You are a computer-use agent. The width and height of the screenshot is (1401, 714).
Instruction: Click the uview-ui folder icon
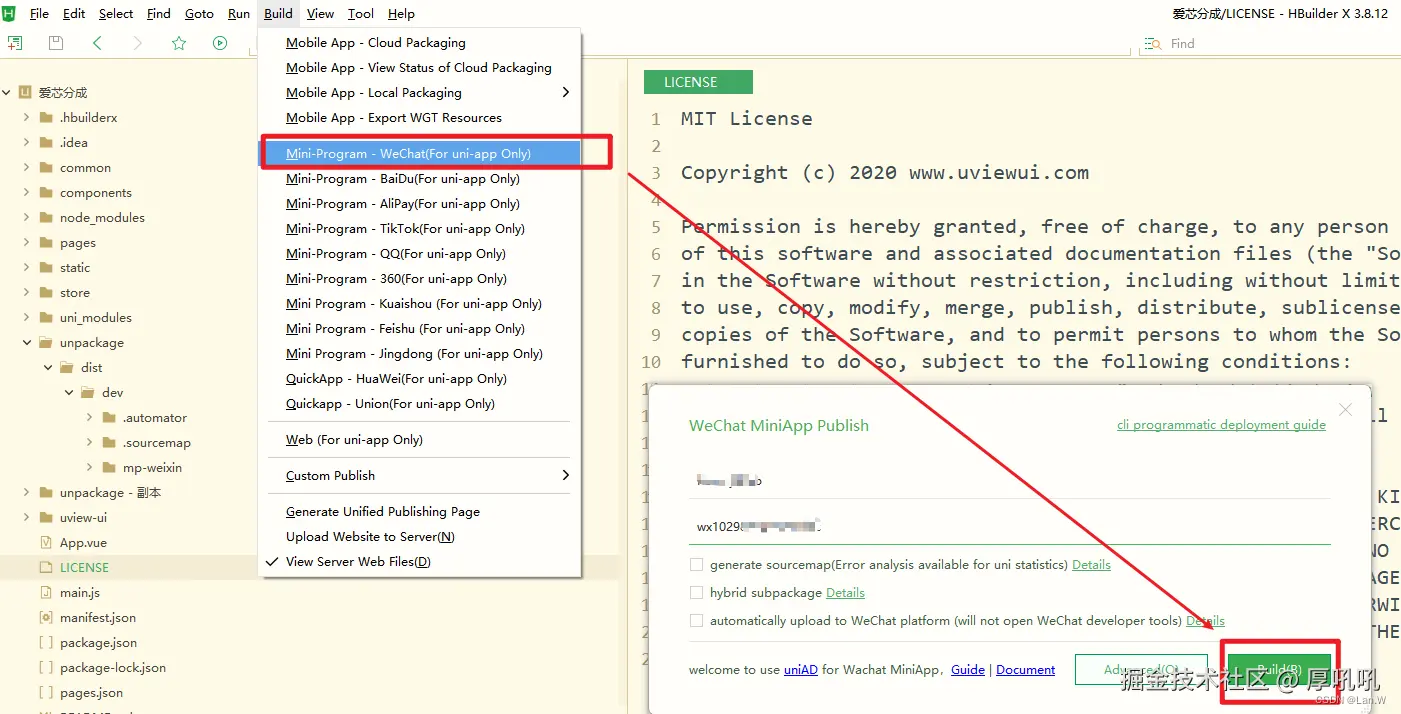coord(46,517)
